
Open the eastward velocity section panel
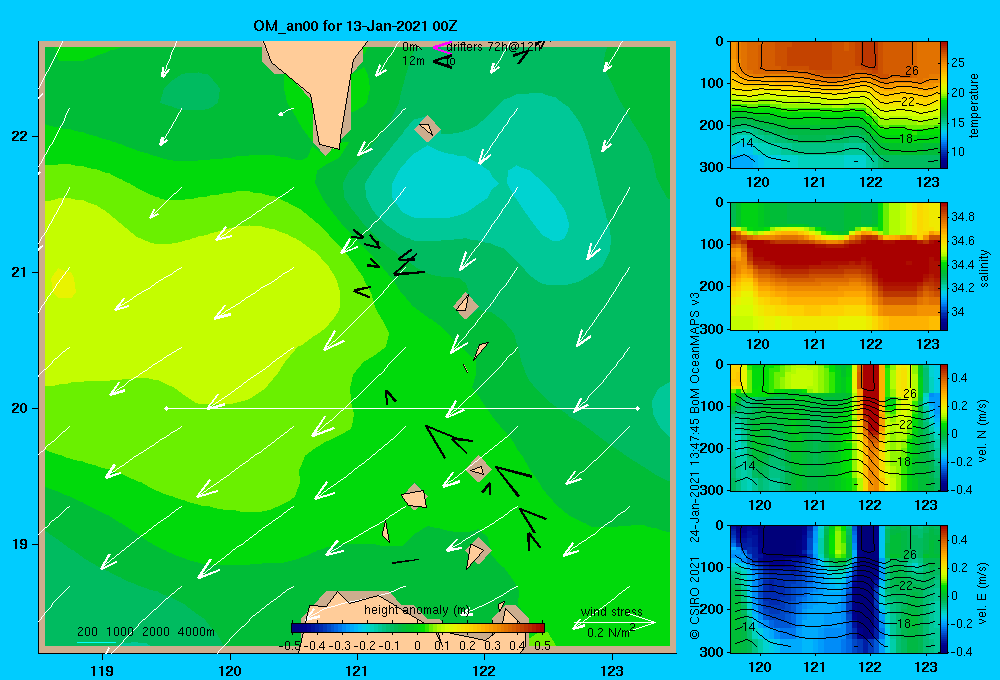835,589
